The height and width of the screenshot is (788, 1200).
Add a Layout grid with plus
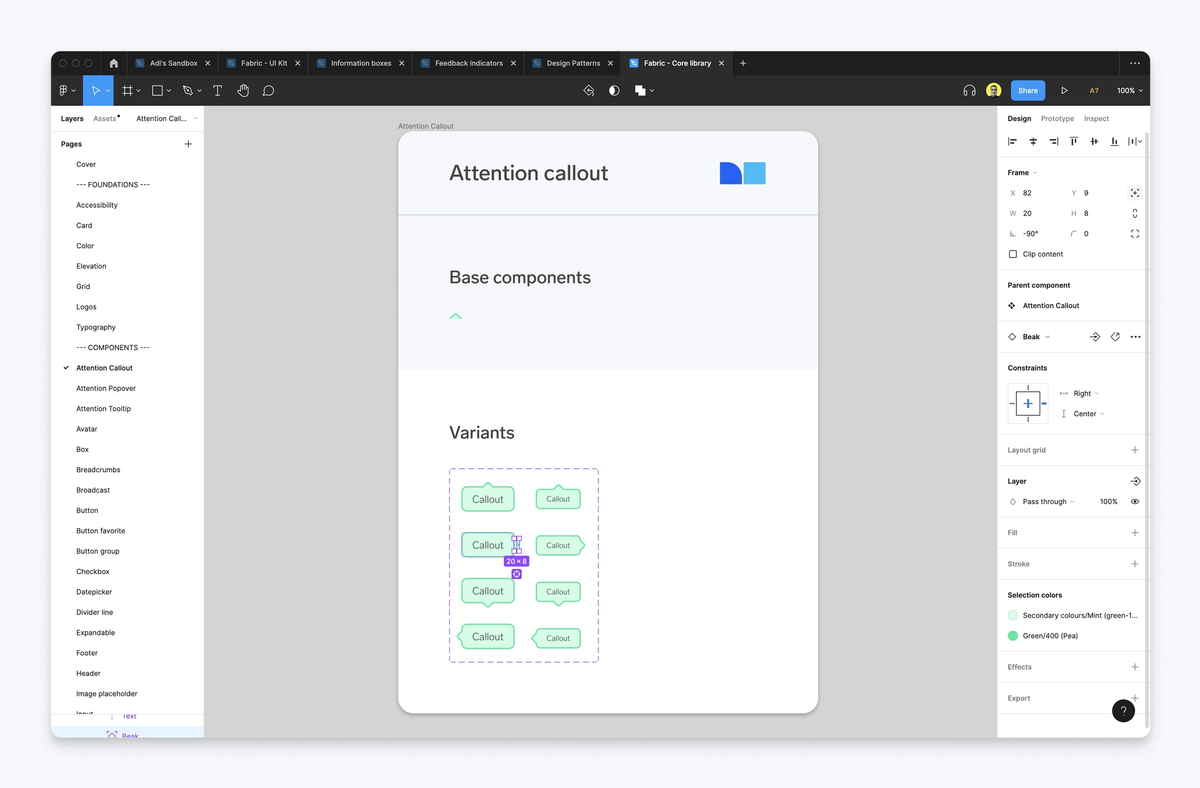[1135, 450]
